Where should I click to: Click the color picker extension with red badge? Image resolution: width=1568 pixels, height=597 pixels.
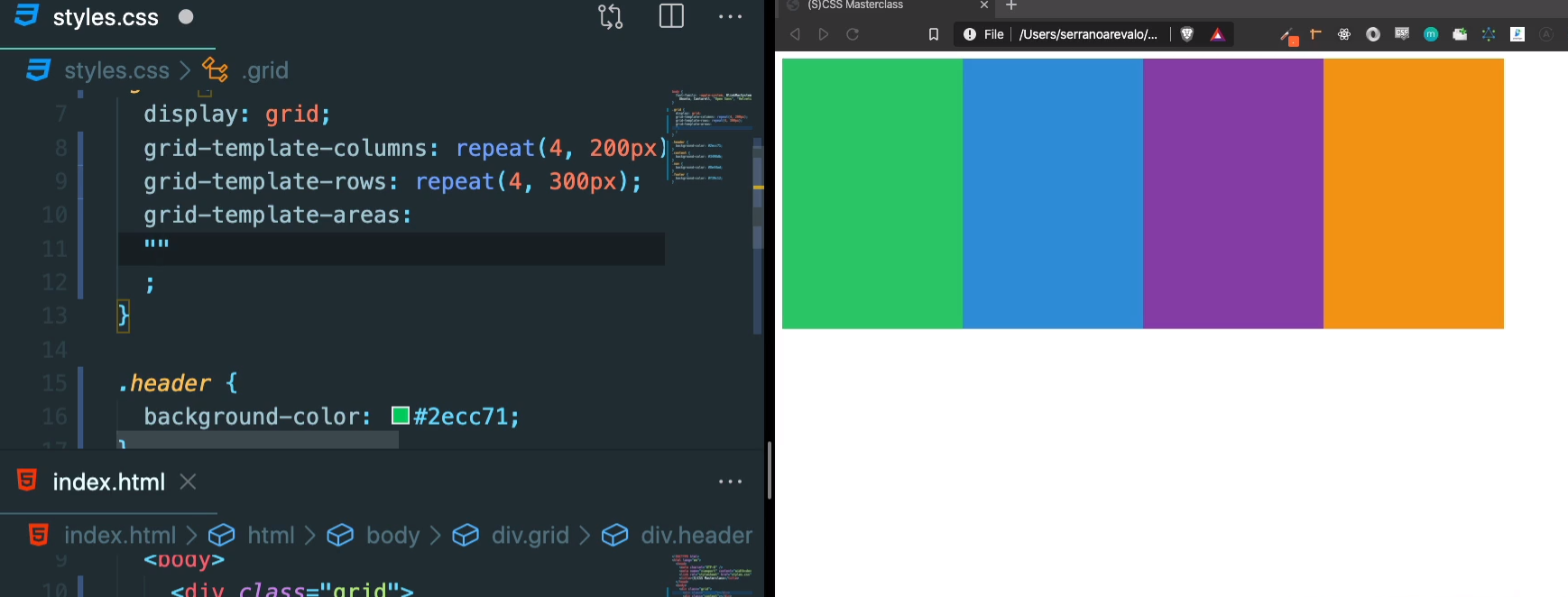pos(1289,36)
